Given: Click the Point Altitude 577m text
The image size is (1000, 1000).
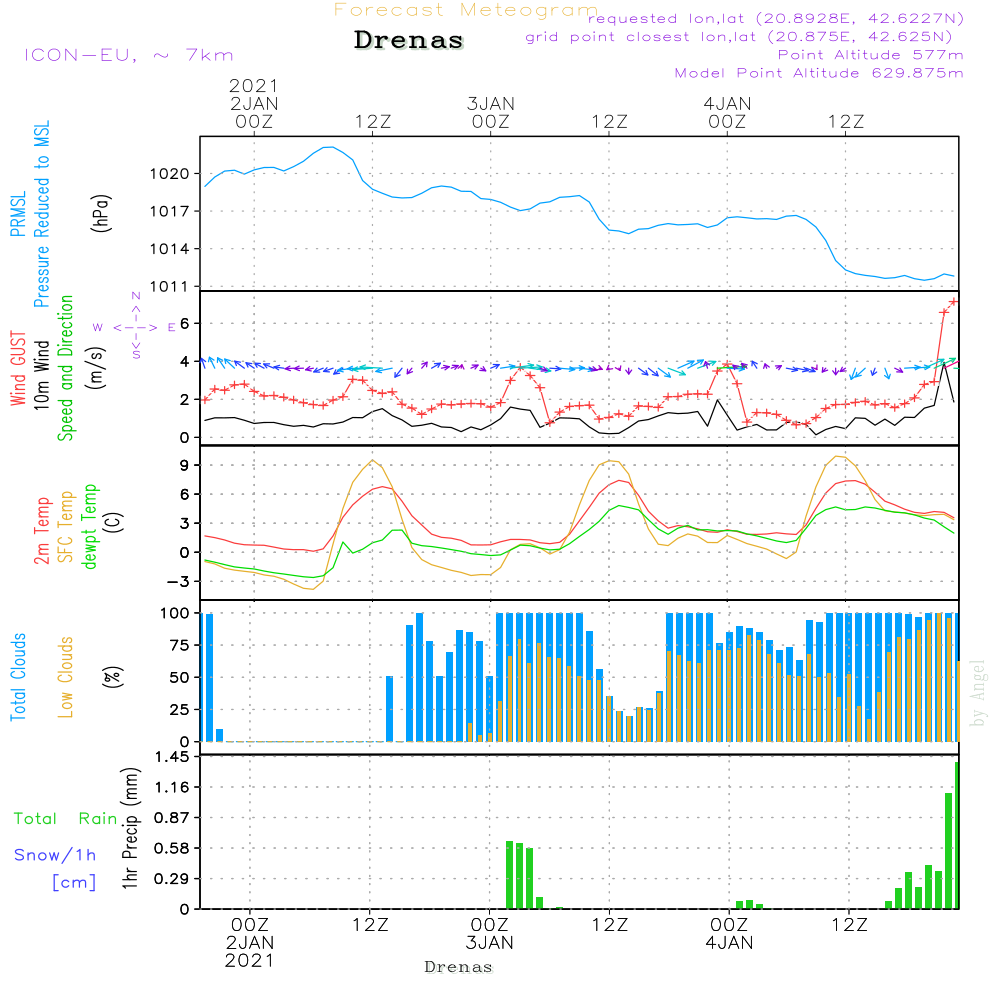Looking at the screenshot, I should coord(870,55).
